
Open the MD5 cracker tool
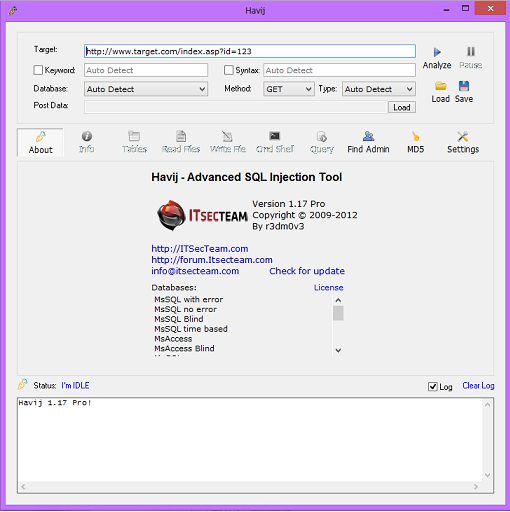click(x=416, y=142)
